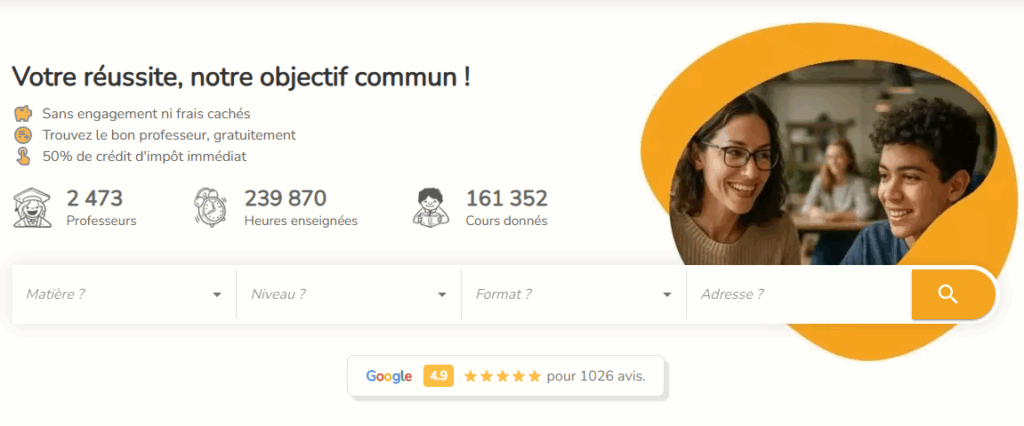
Task: Click the graduate professor icon
Action: [x=33, y=208]
